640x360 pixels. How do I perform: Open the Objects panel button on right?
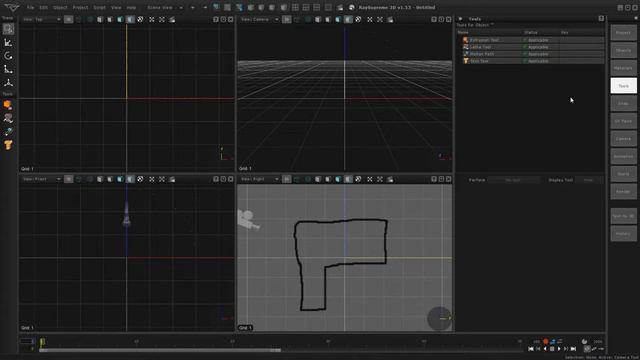coord(623,50)
